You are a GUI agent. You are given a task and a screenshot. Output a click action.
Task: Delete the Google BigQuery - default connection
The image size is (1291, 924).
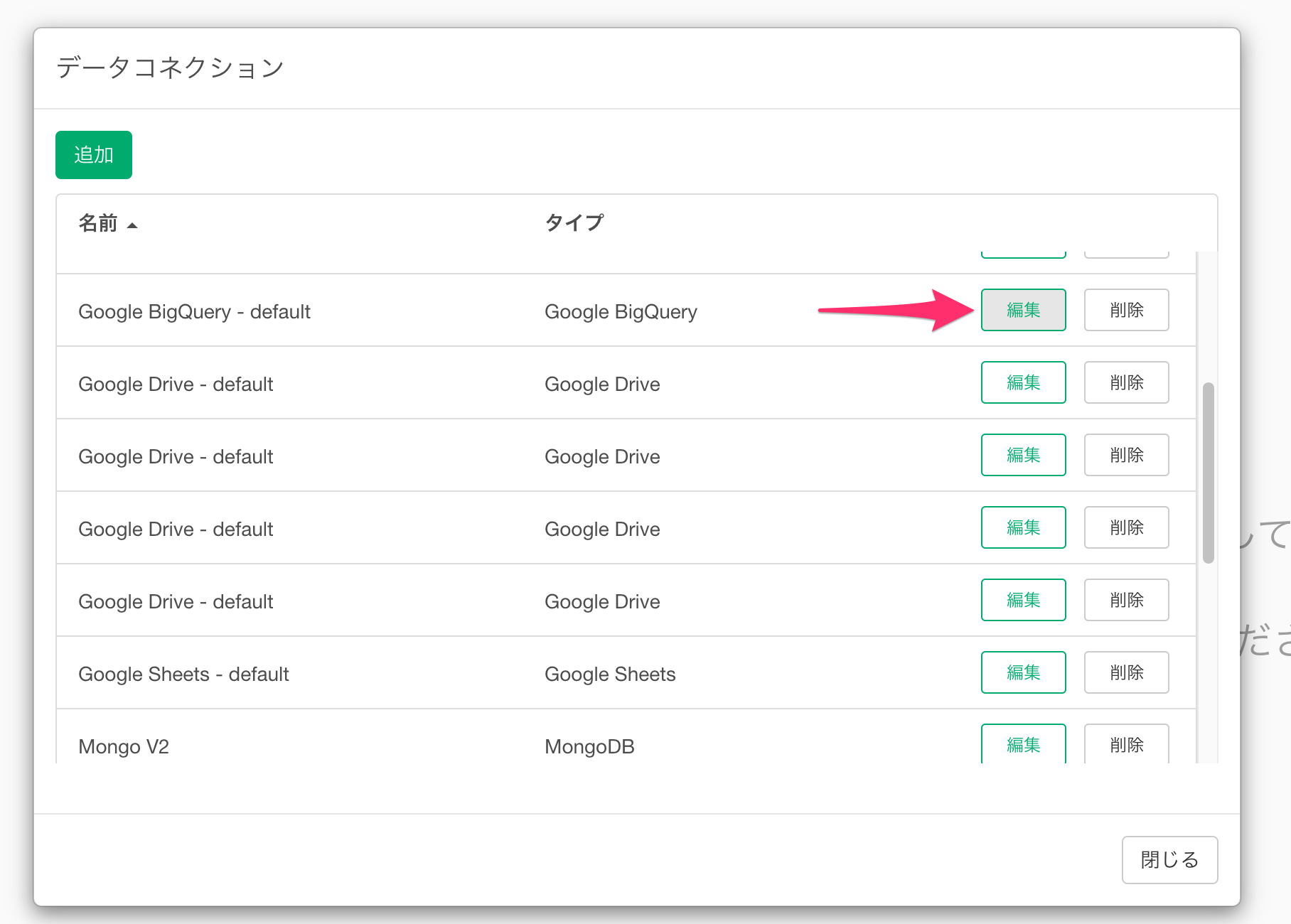[x=1127, y=310]
